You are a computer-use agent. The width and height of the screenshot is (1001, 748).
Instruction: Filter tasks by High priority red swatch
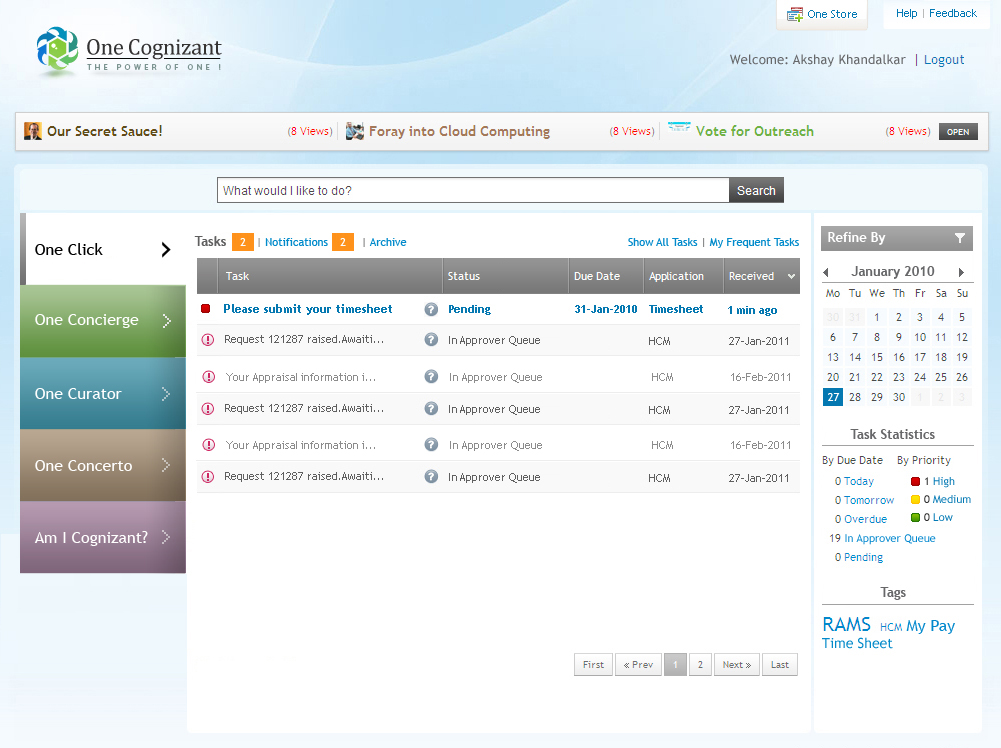(x=915, y=481)
